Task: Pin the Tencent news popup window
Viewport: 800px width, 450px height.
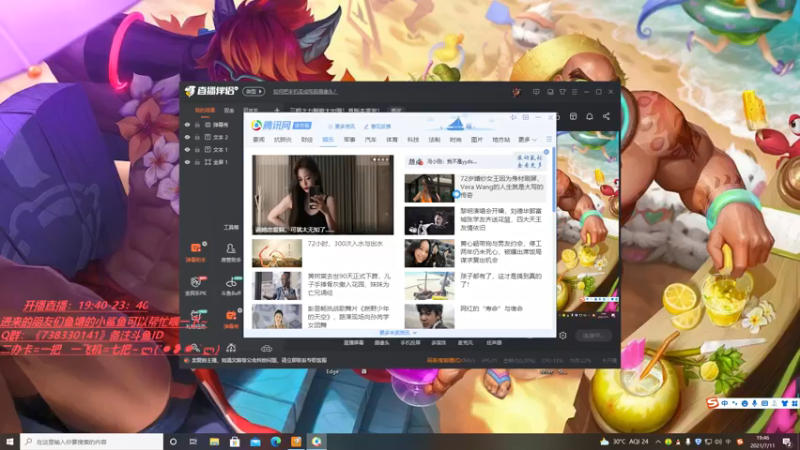Action: coord(513,117)
